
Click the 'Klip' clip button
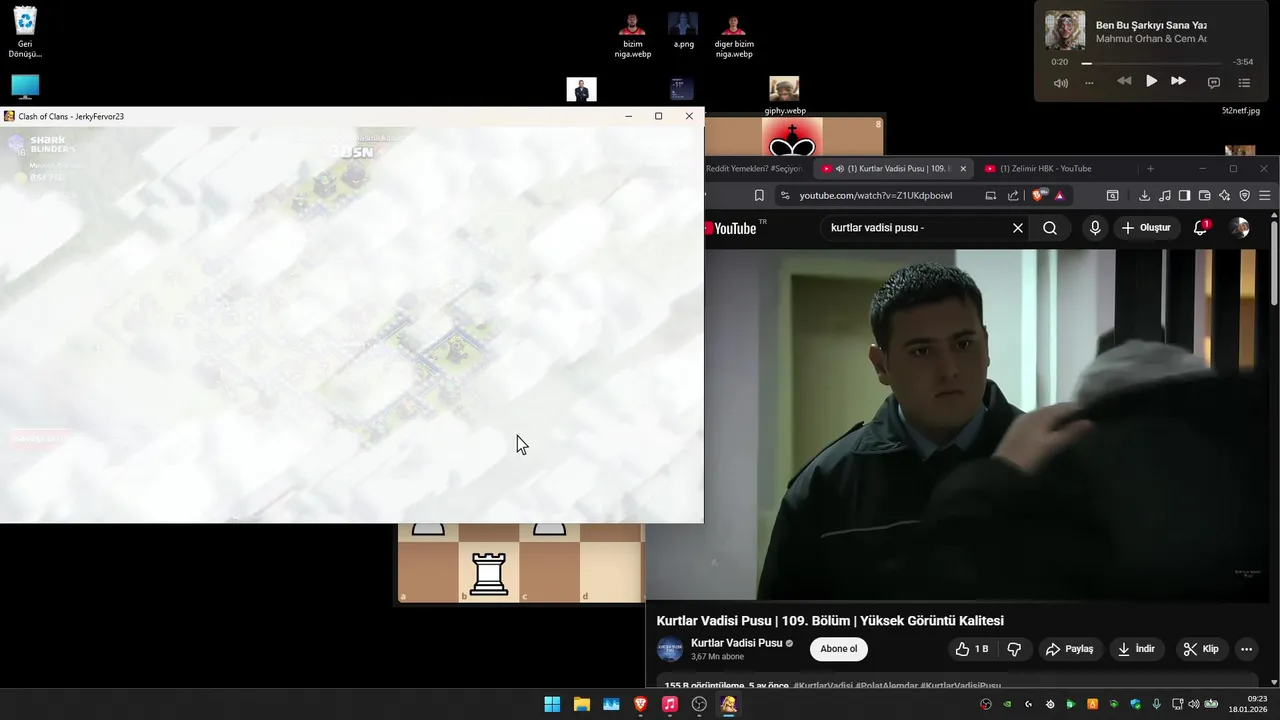coord(1201,649)
